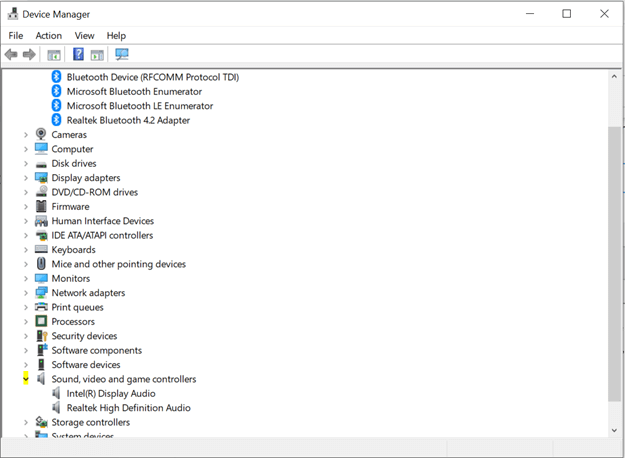This screenshot has width=625, height=458.
Task: Click the Back arrow toolbar button
Action: [x=11, y=54]
